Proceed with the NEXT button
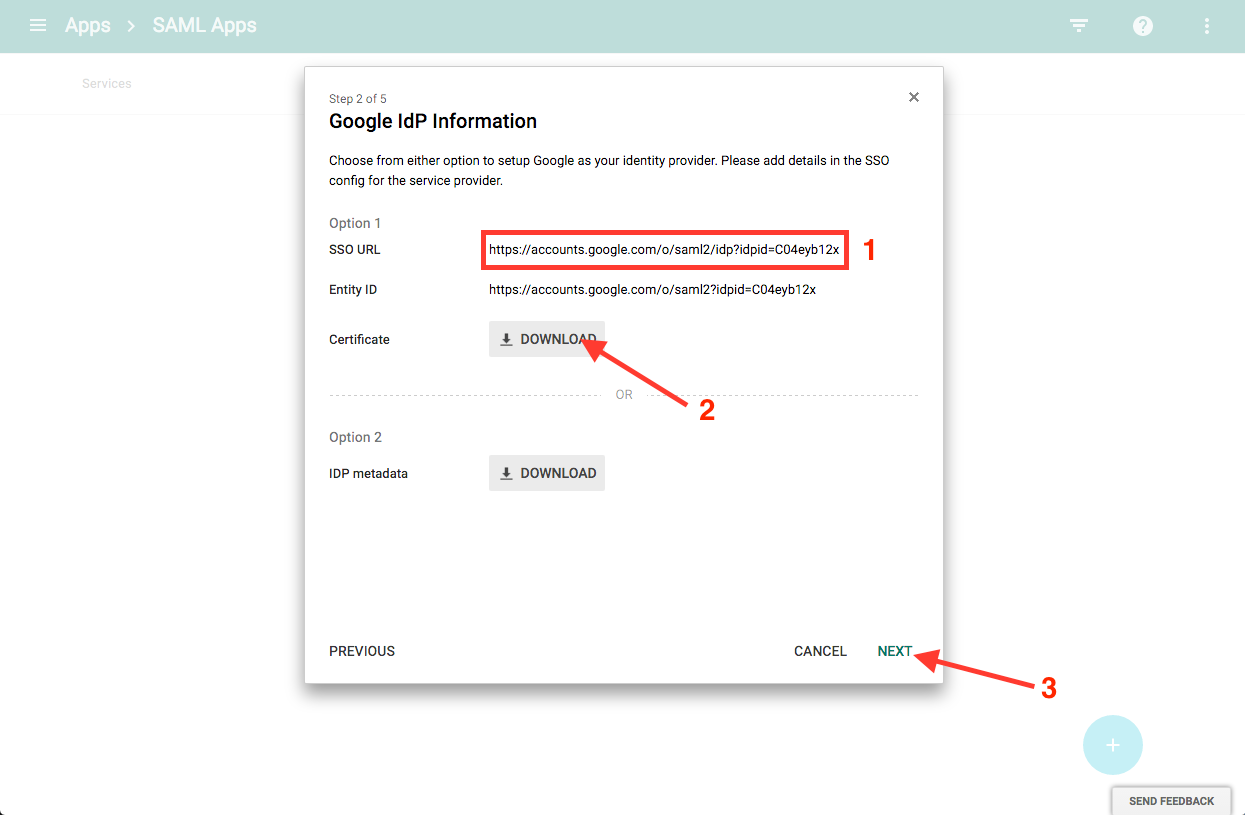The image size is (1245, 815). pos(895,651)
